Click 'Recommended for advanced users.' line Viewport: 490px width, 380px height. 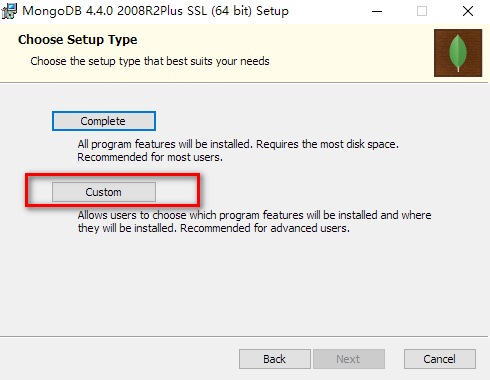[265, 228]
